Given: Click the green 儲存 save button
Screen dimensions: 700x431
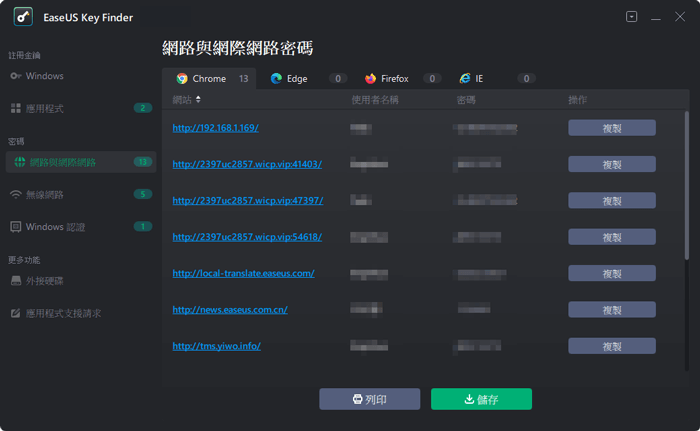Looking at the screenshot, I should pyautogui.click(x=481, y=399).
